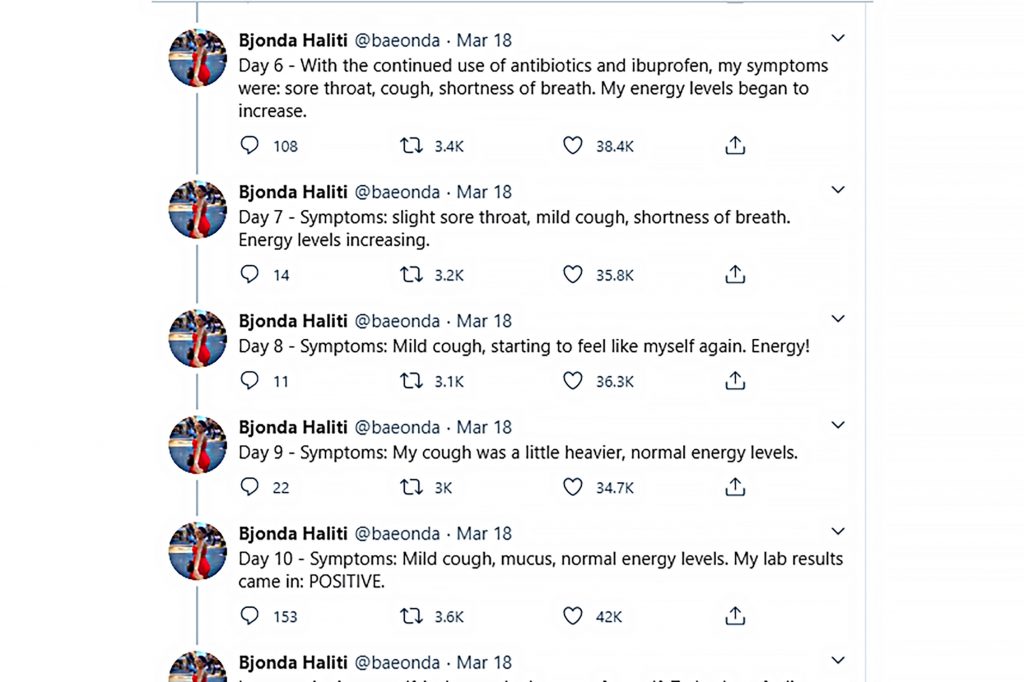1024x682 pixels.
Task: Open the Day 10 tweet dropdown arrow
Action: click(x=838, y=531)
